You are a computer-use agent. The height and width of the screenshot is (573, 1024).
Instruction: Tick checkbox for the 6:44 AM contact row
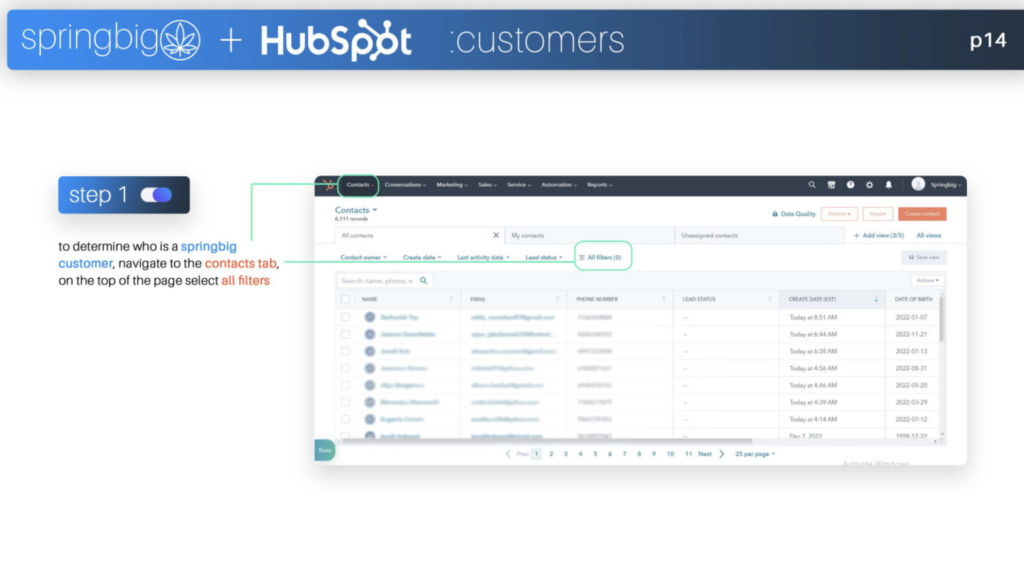point(345,335)
